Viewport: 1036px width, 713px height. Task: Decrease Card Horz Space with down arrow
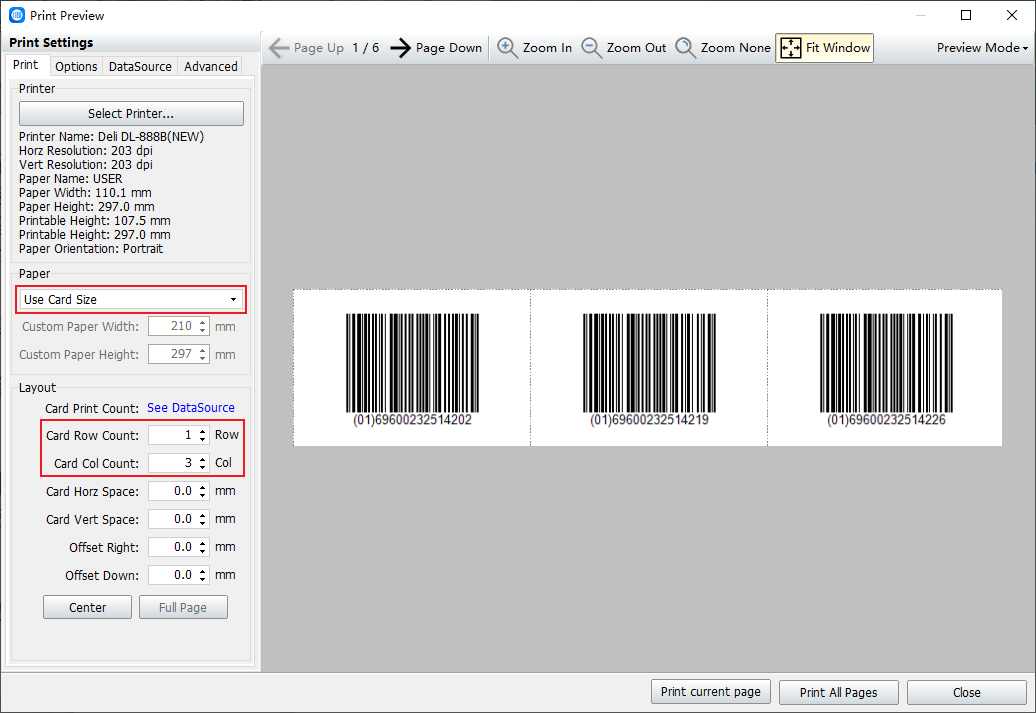(203, 496)
